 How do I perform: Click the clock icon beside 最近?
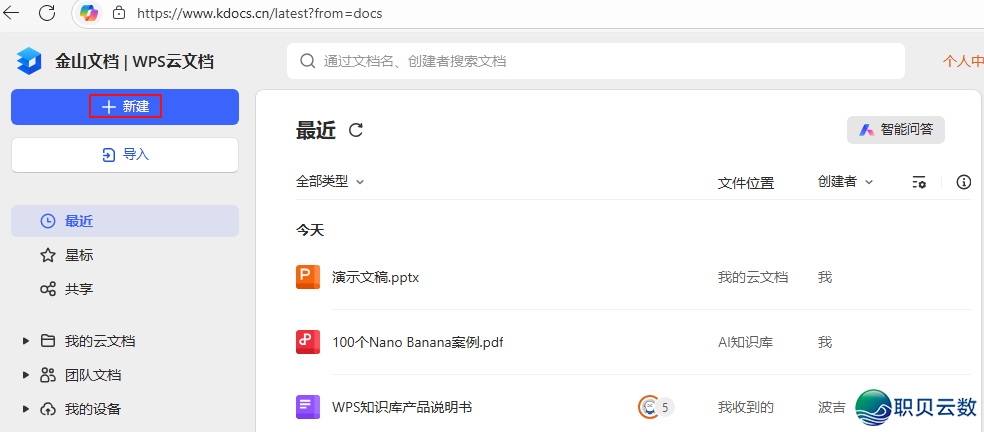48,221
